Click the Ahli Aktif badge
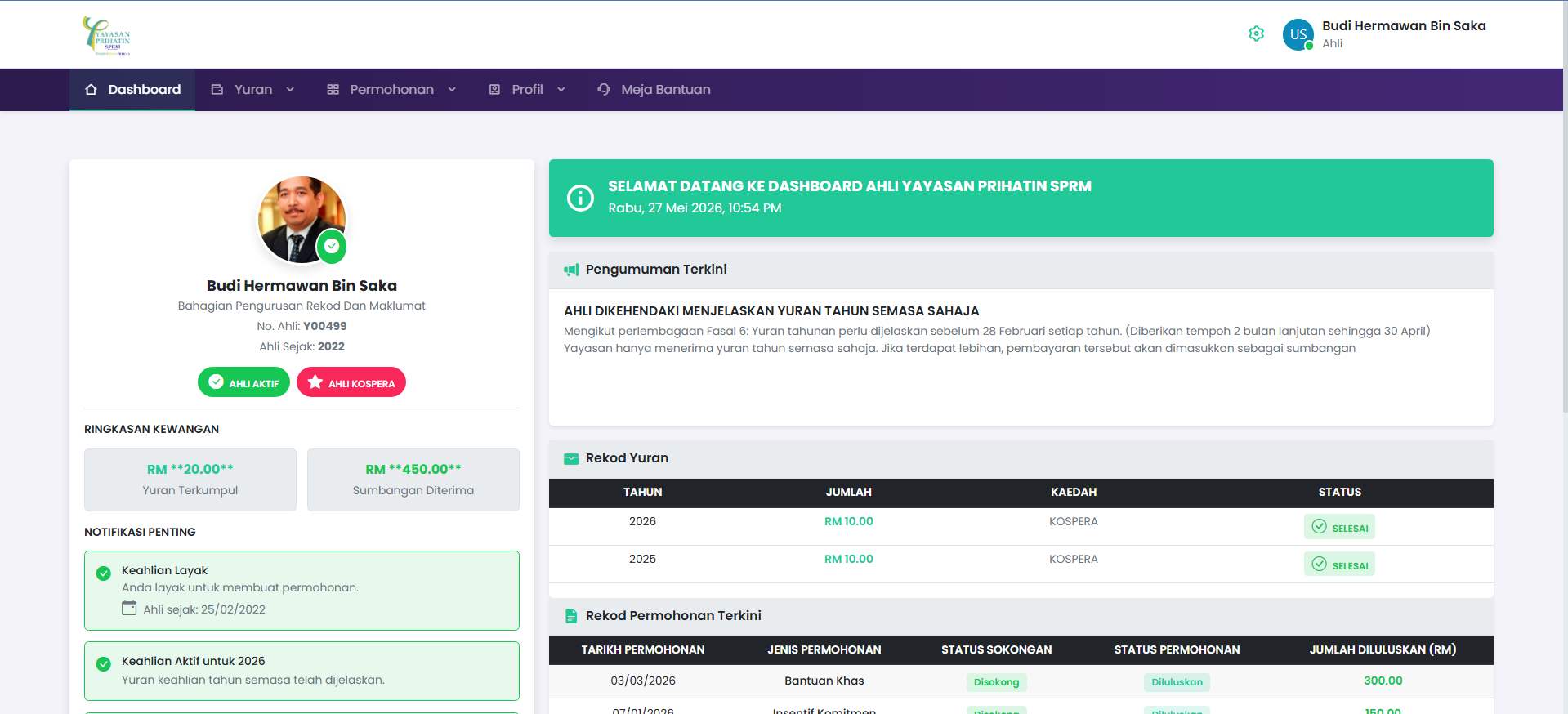The image size is (1568, 714). (243, 382)
